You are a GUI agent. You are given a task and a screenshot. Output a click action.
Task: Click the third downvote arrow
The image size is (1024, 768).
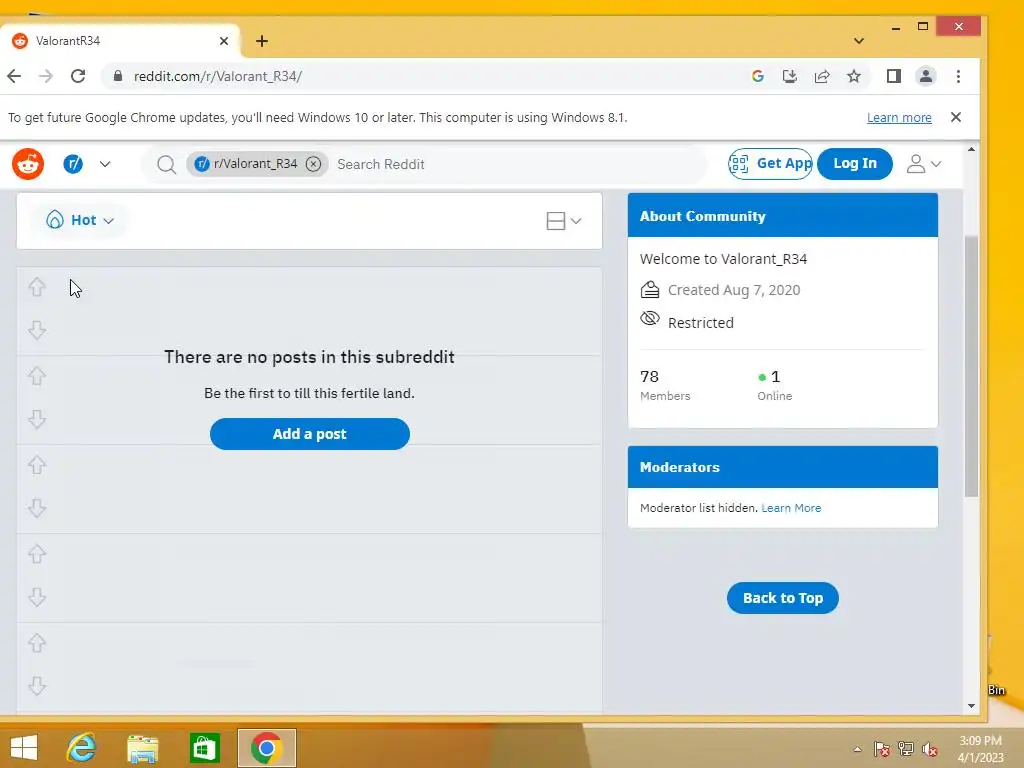(x=37, y=508)
